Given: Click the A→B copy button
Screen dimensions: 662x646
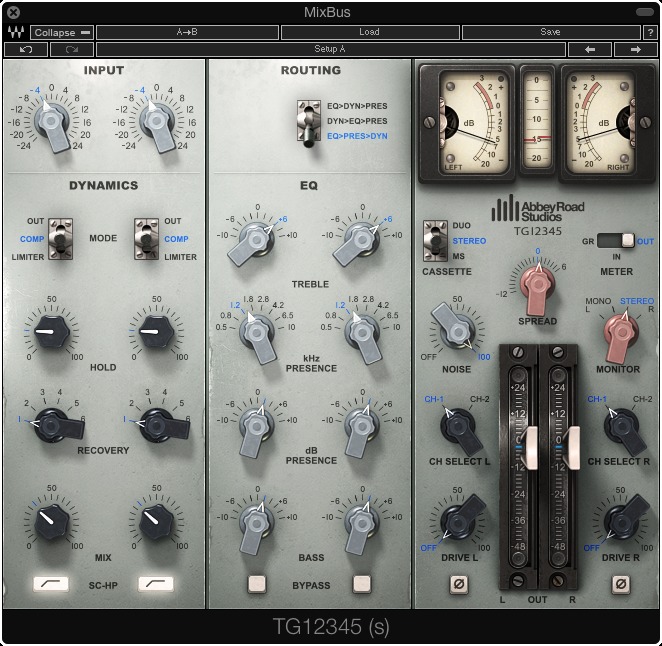Looking at the screenshot, I should coord(187,33).
